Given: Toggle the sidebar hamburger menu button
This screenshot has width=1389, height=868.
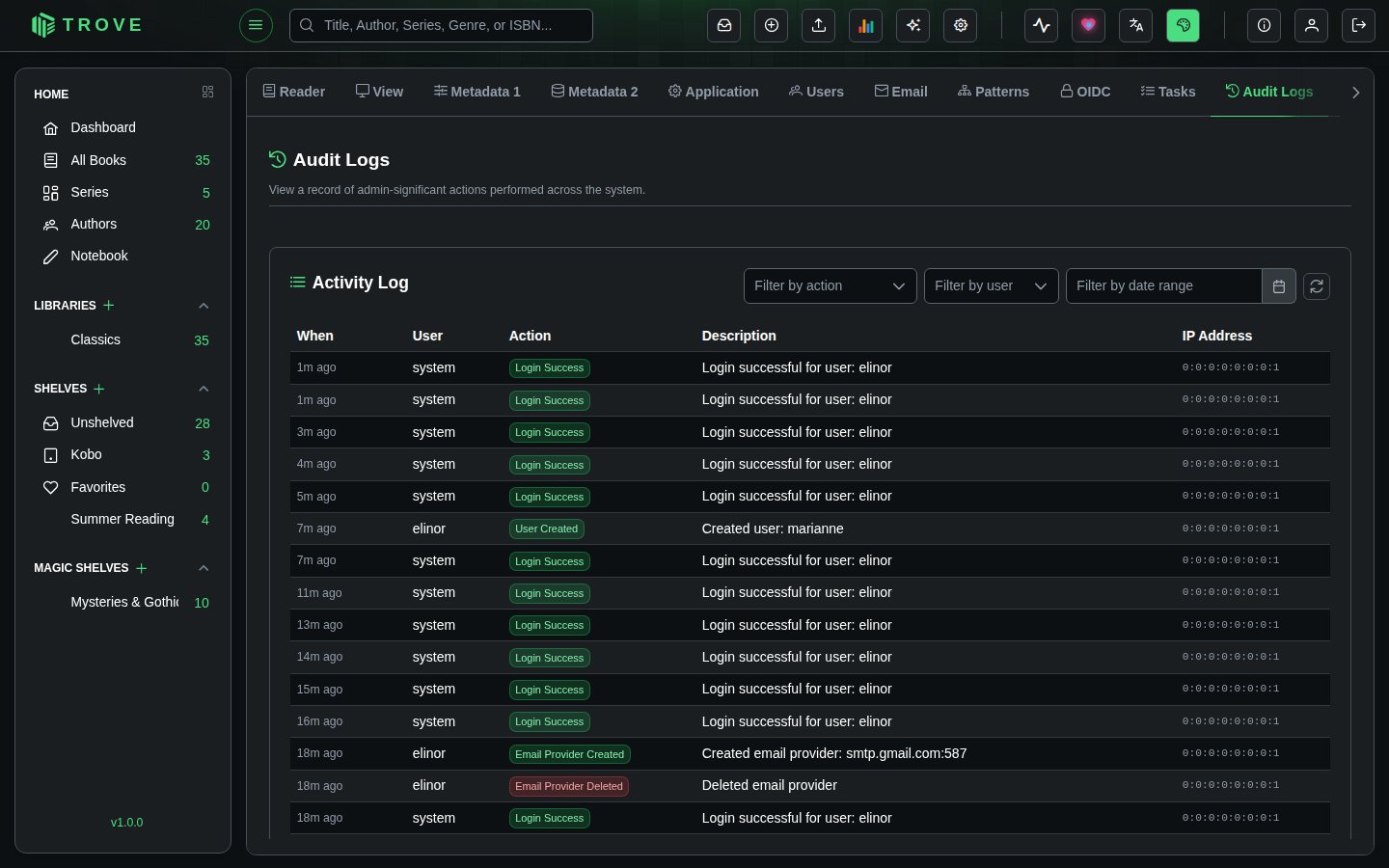Looking at the screenshot, I should (256, 25).
